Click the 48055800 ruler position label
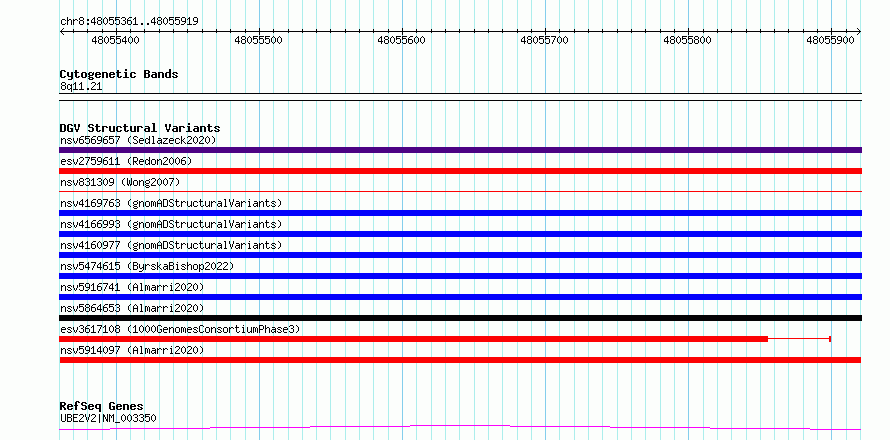 point(687,41)
